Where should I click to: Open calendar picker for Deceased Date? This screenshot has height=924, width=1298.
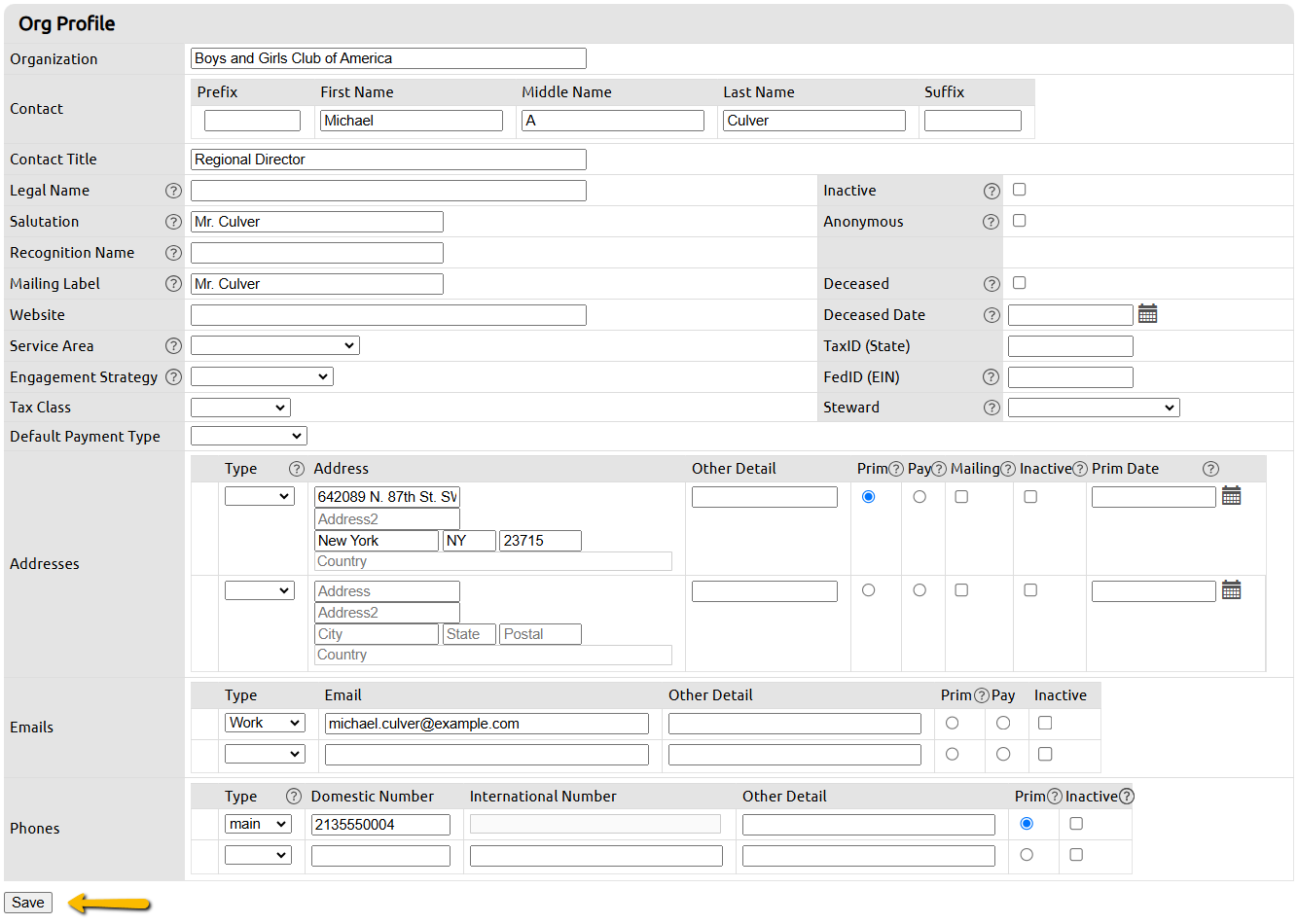[1148, 314]
